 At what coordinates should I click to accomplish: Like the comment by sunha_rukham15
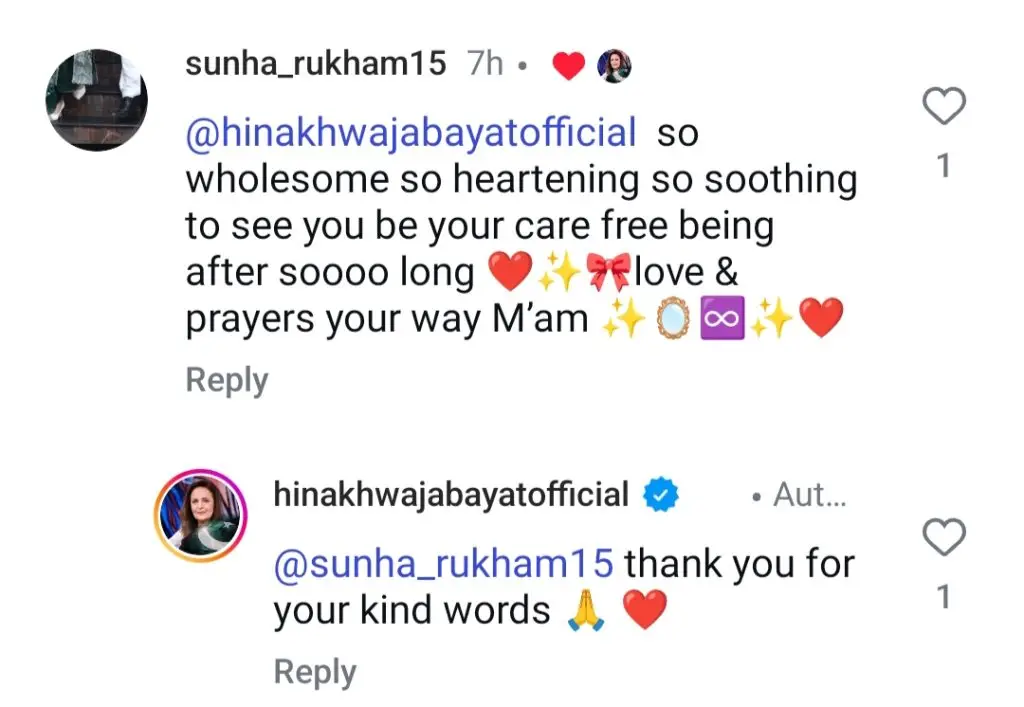click(x=944, y=106)
